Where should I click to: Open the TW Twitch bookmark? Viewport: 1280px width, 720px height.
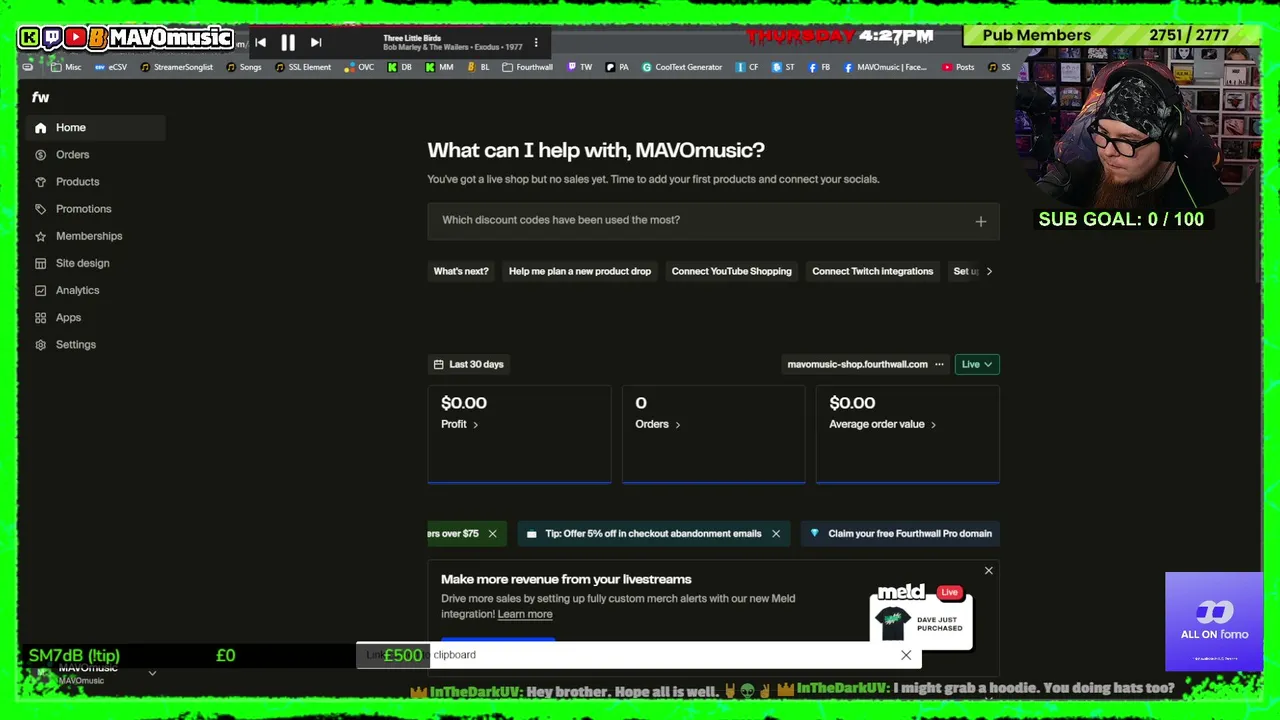click(x=580, y=67)
